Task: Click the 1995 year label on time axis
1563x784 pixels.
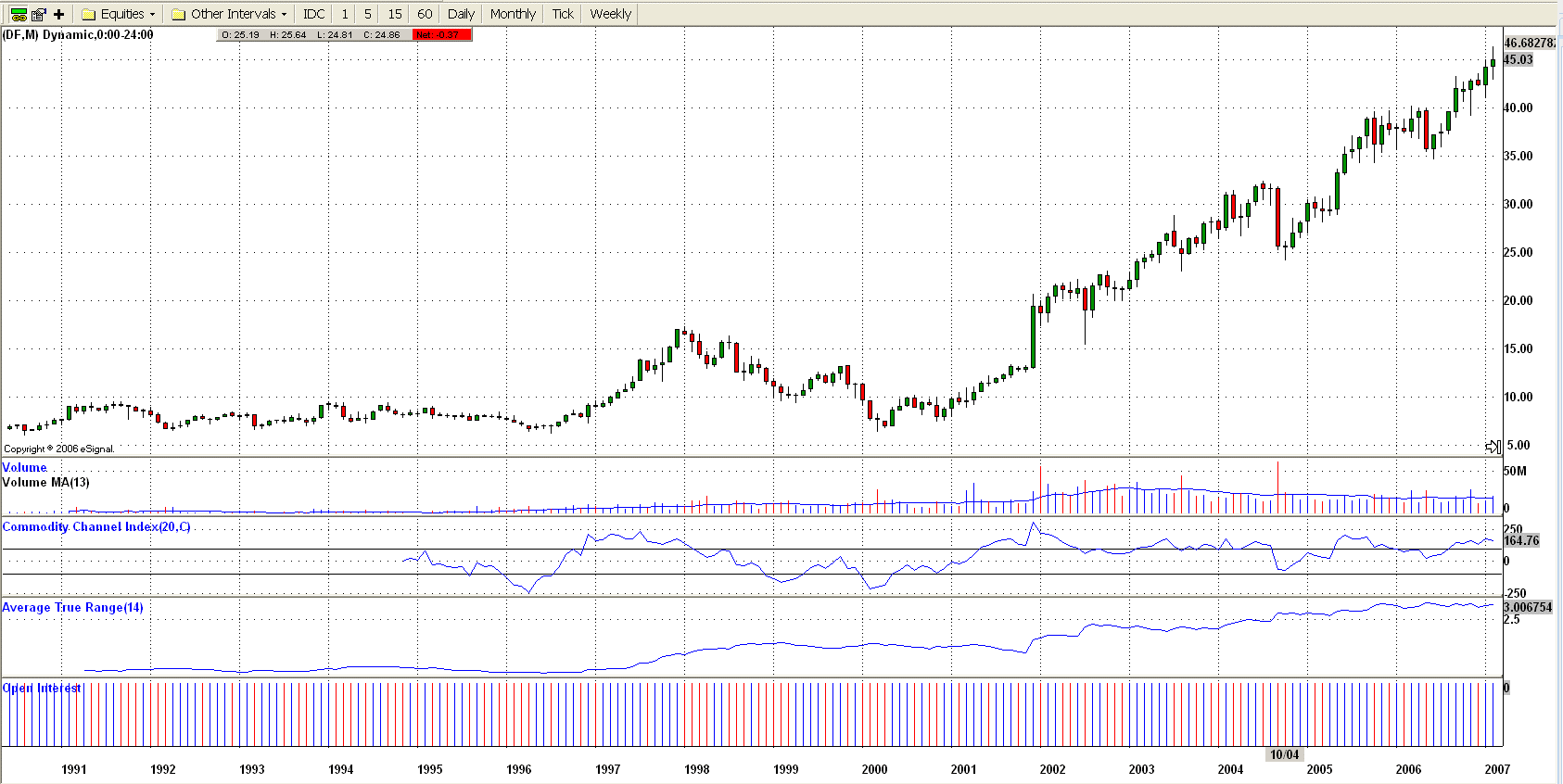Action: pos(430,769)
